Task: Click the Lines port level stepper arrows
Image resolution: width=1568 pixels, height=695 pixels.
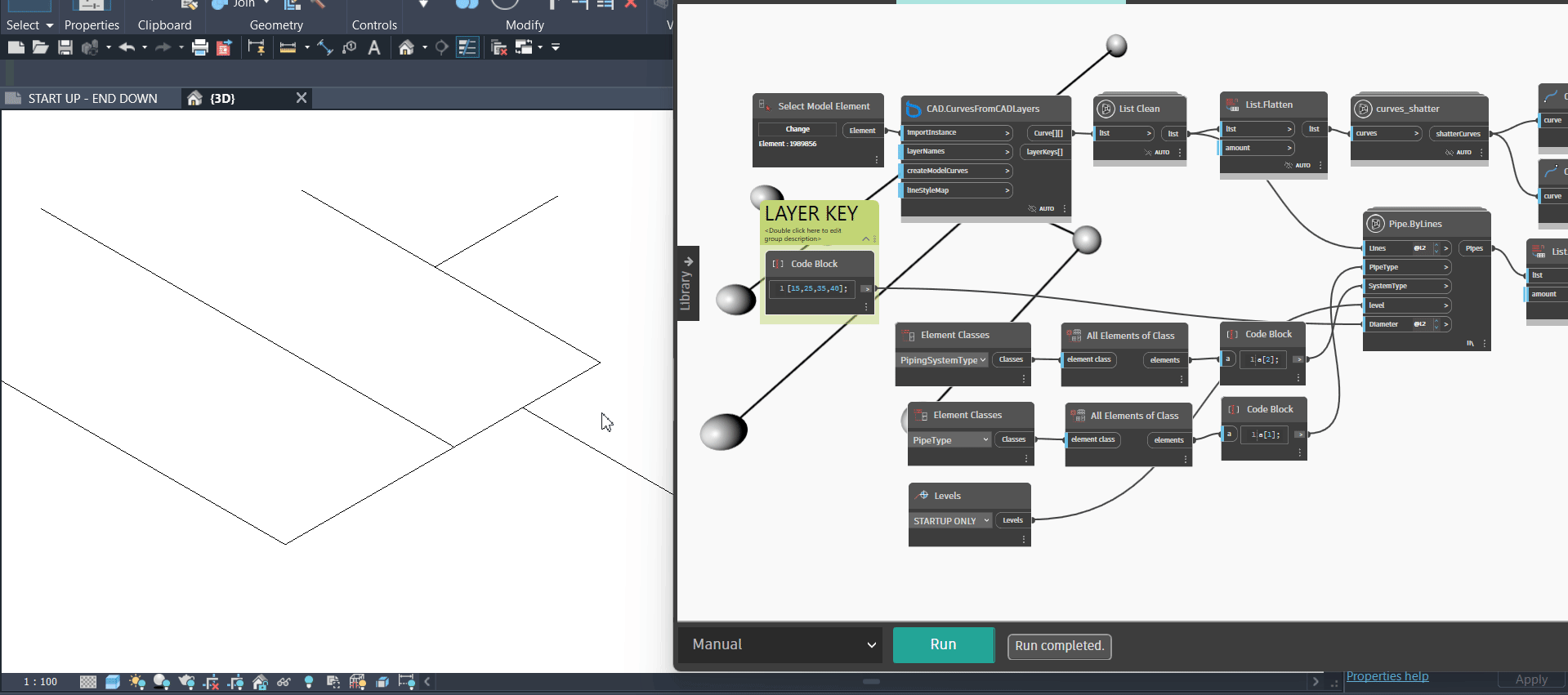Action: pos(1436,248)
